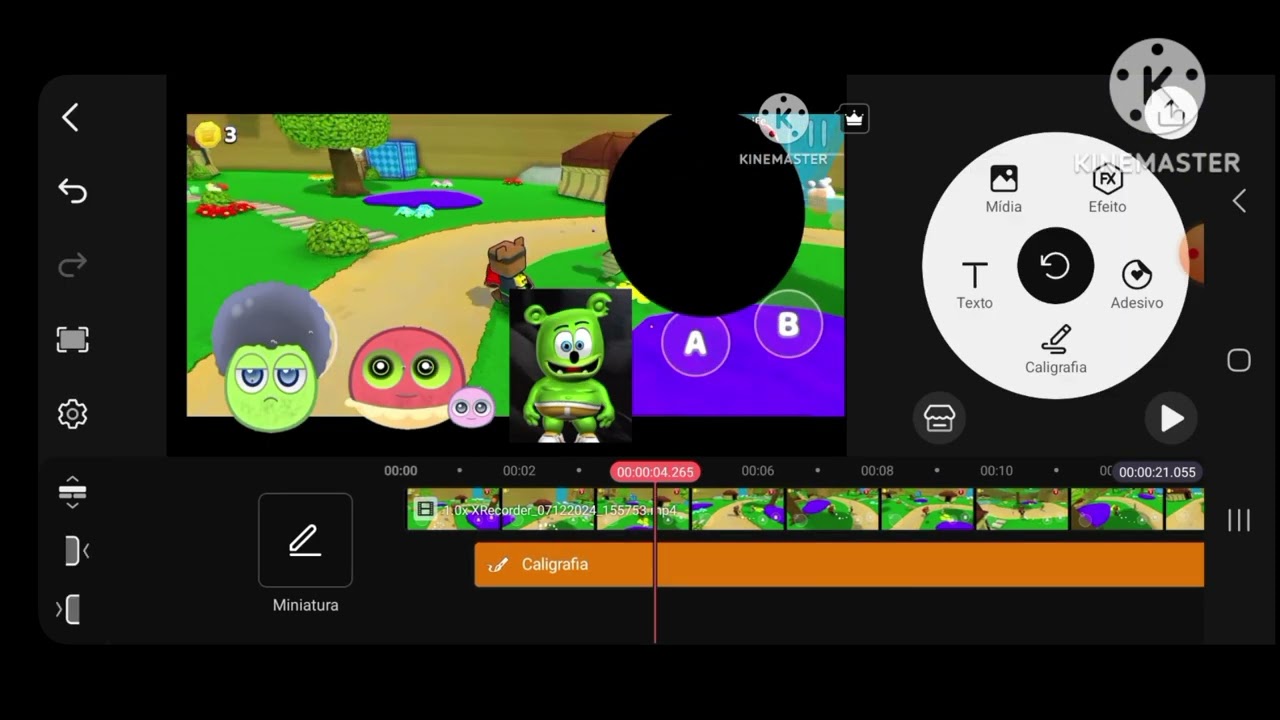1280x720 pixels.
Task: Tap the 00:02 mark on the timeline ruler
Action: [x=519, y=471]
